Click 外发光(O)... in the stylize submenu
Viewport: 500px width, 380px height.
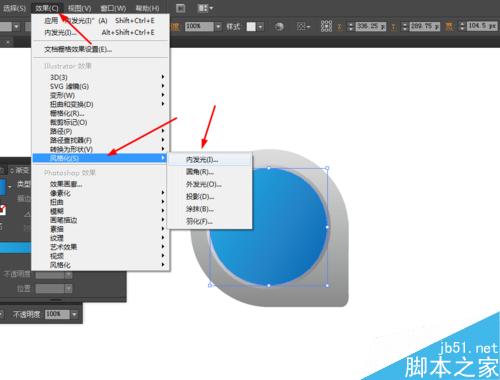(209, 184)
